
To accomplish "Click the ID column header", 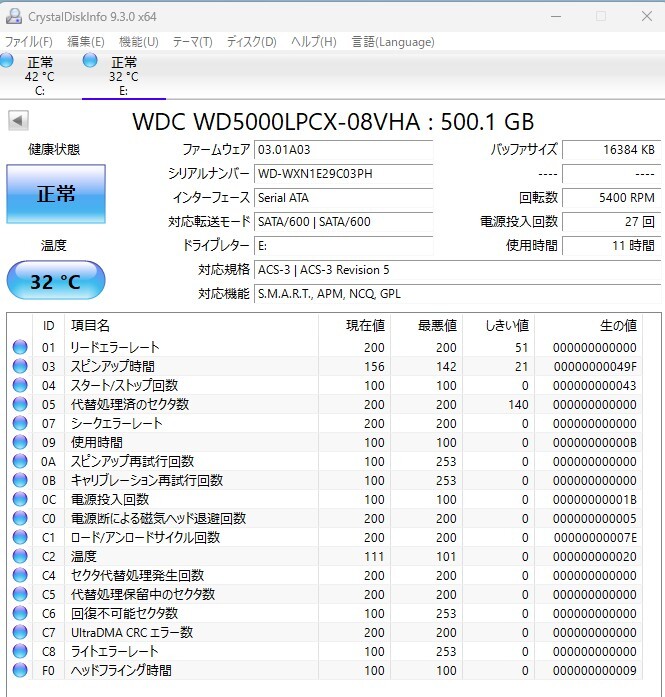I will coord(48,326).
